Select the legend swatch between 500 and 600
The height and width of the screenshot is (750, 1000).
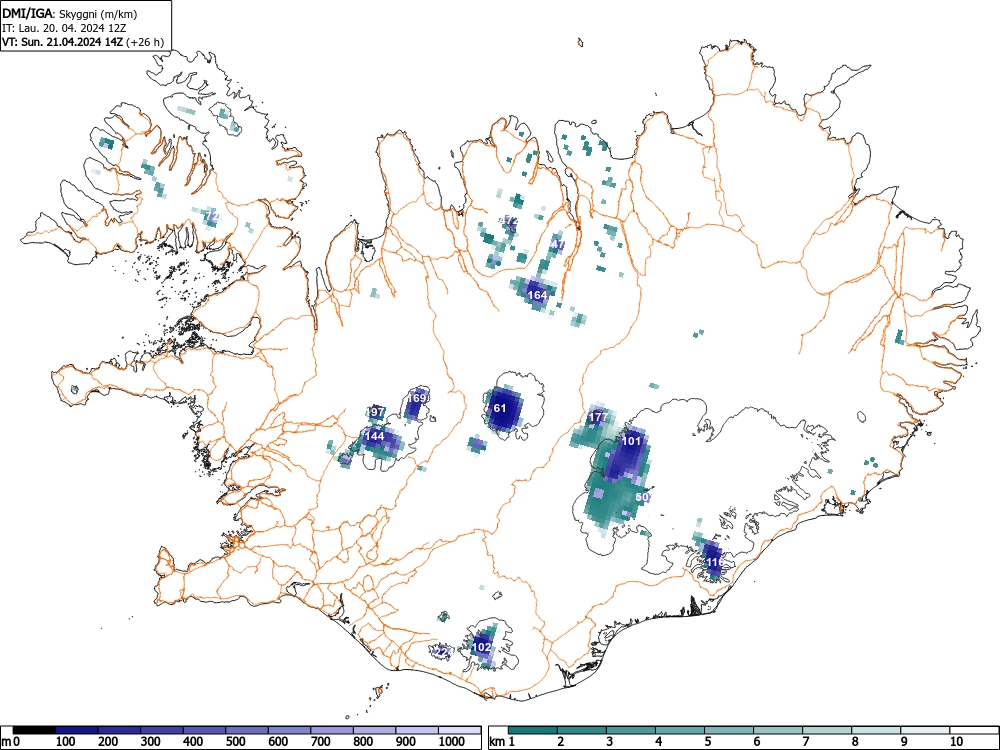(247, 730)
